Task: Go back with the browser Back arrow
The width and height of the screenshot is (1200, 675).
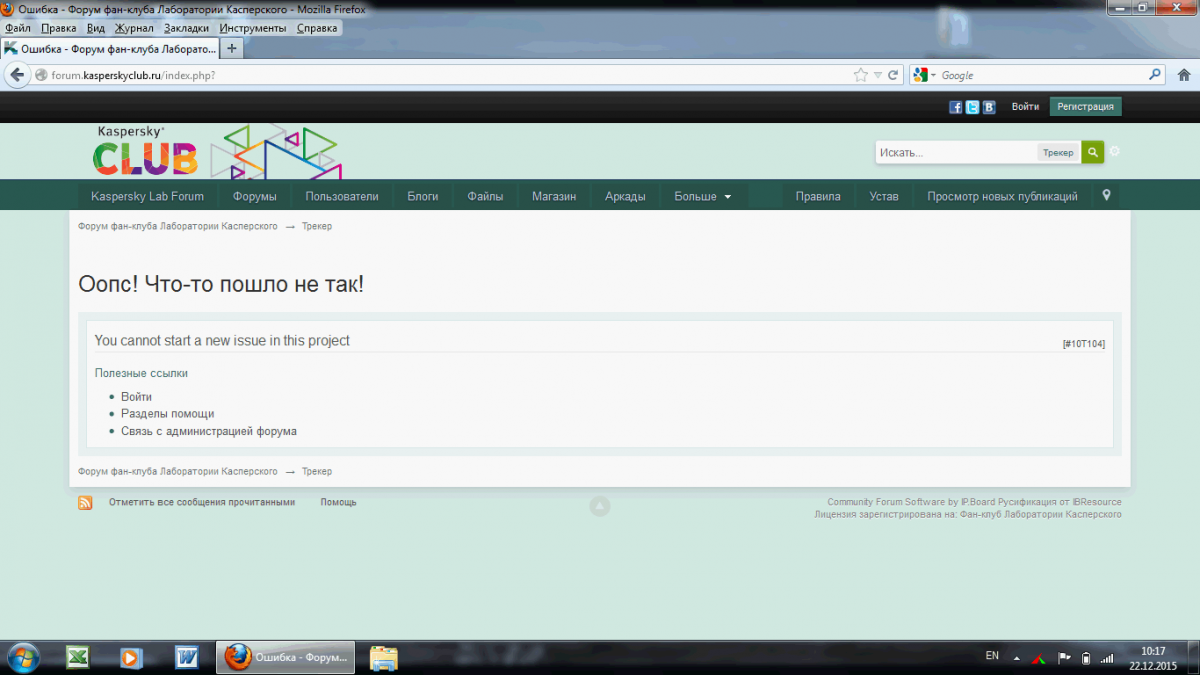Action: (16, 75)
